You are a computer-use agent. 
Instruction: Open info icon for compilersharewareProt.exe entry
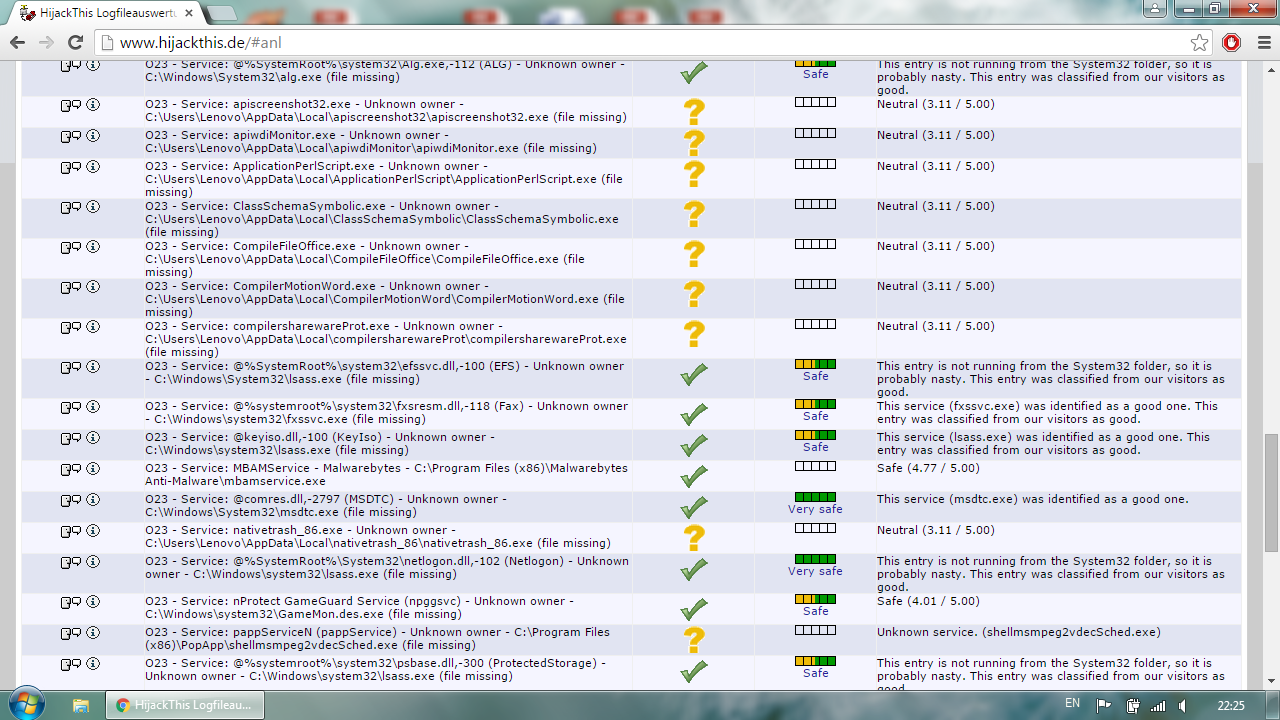pos(93,327)
